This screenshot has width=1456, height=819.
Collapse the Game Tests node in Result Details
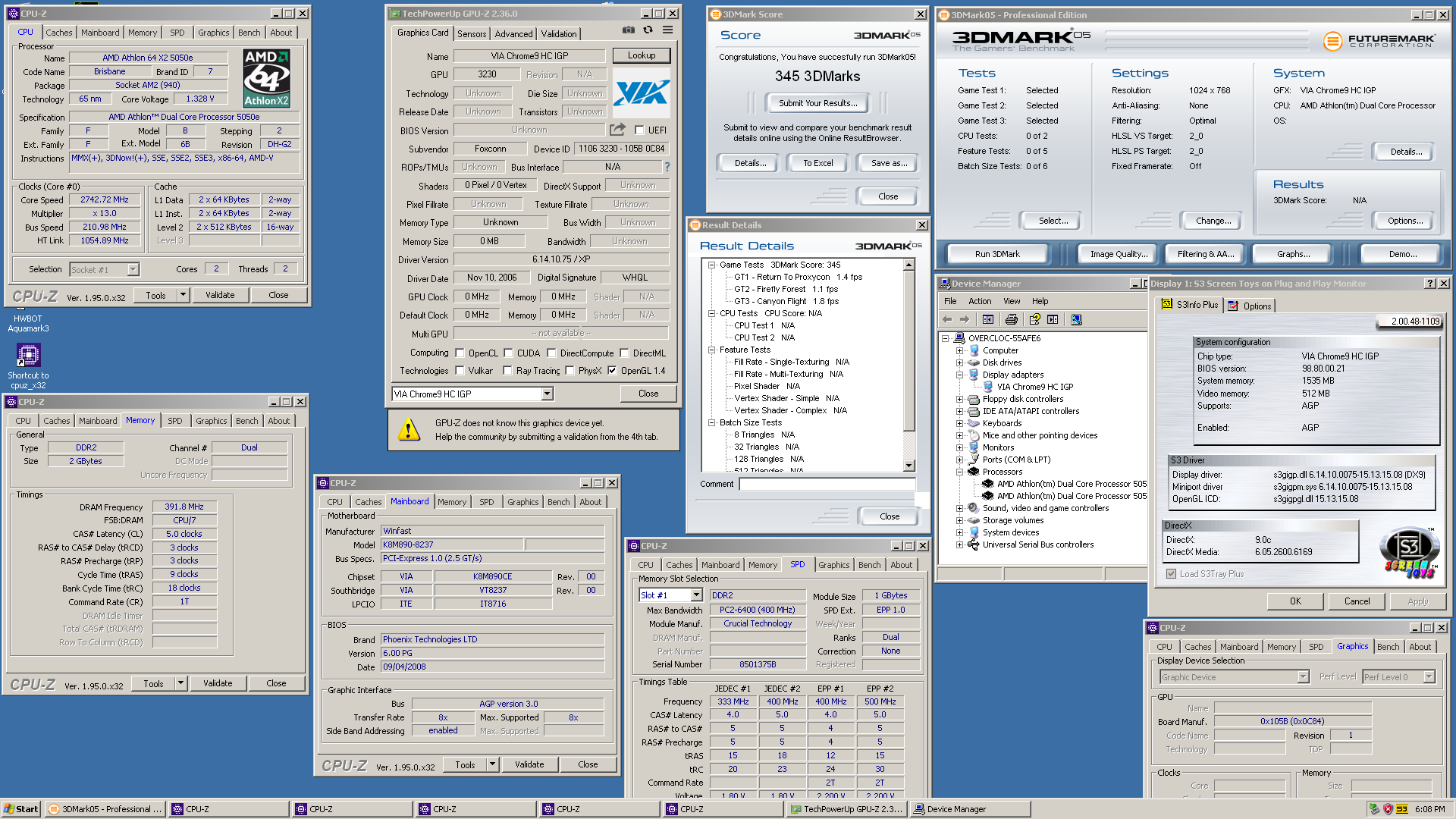[x=711, y=265]
